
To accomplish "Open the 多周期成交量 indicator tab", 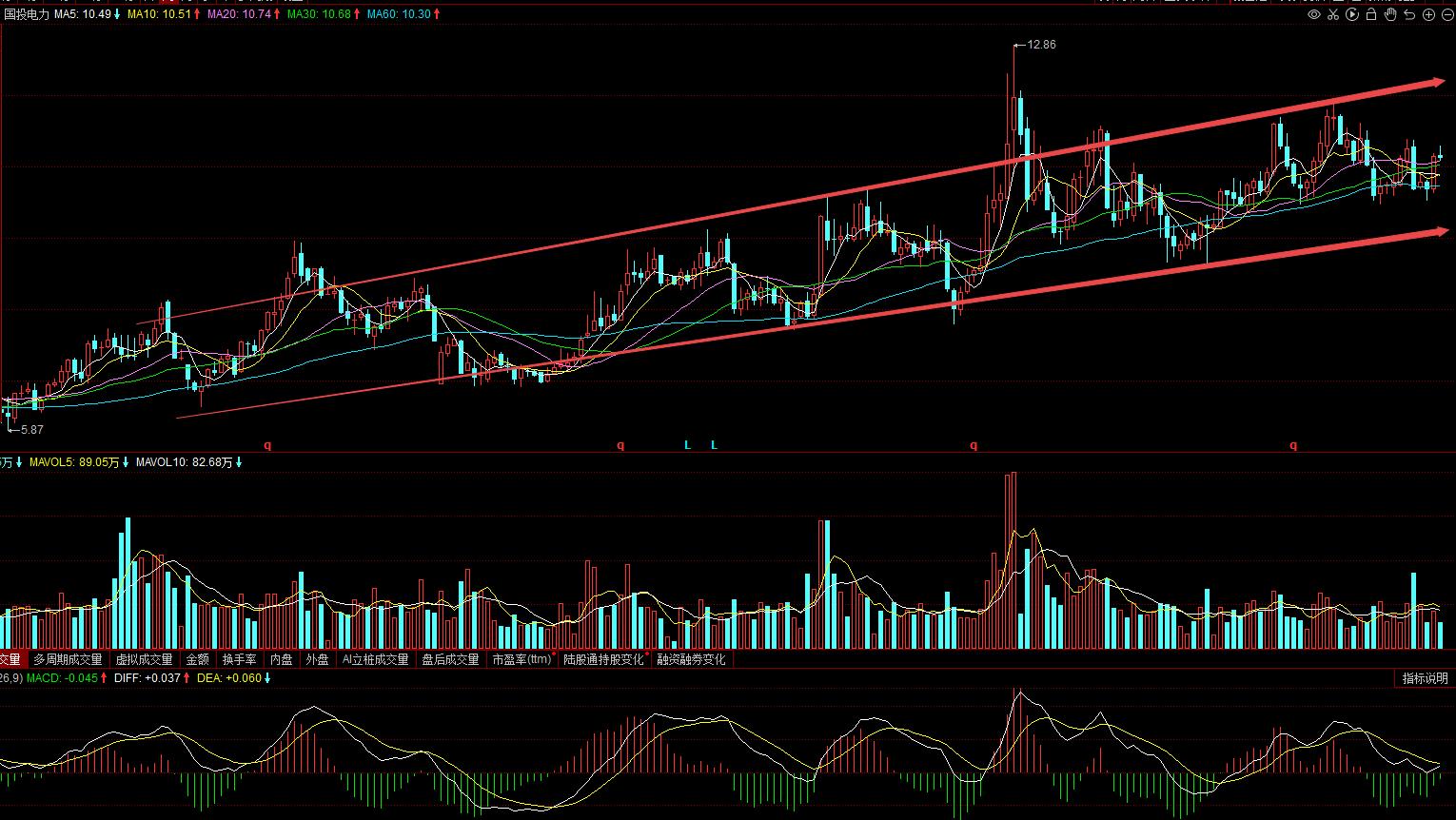I will click(x=68, y=659).
